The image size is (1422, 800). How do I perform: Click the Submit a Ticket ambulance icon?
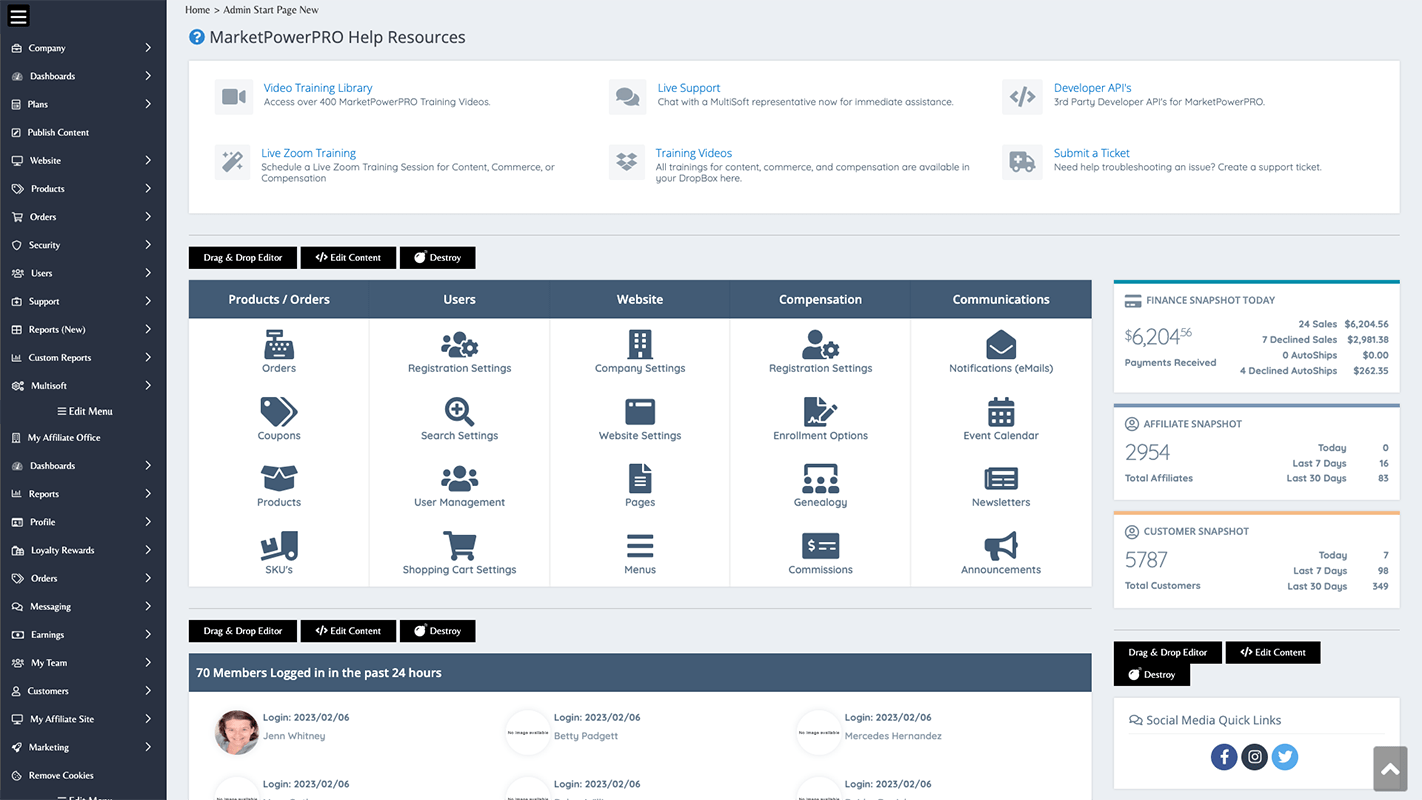(1021, 162)
